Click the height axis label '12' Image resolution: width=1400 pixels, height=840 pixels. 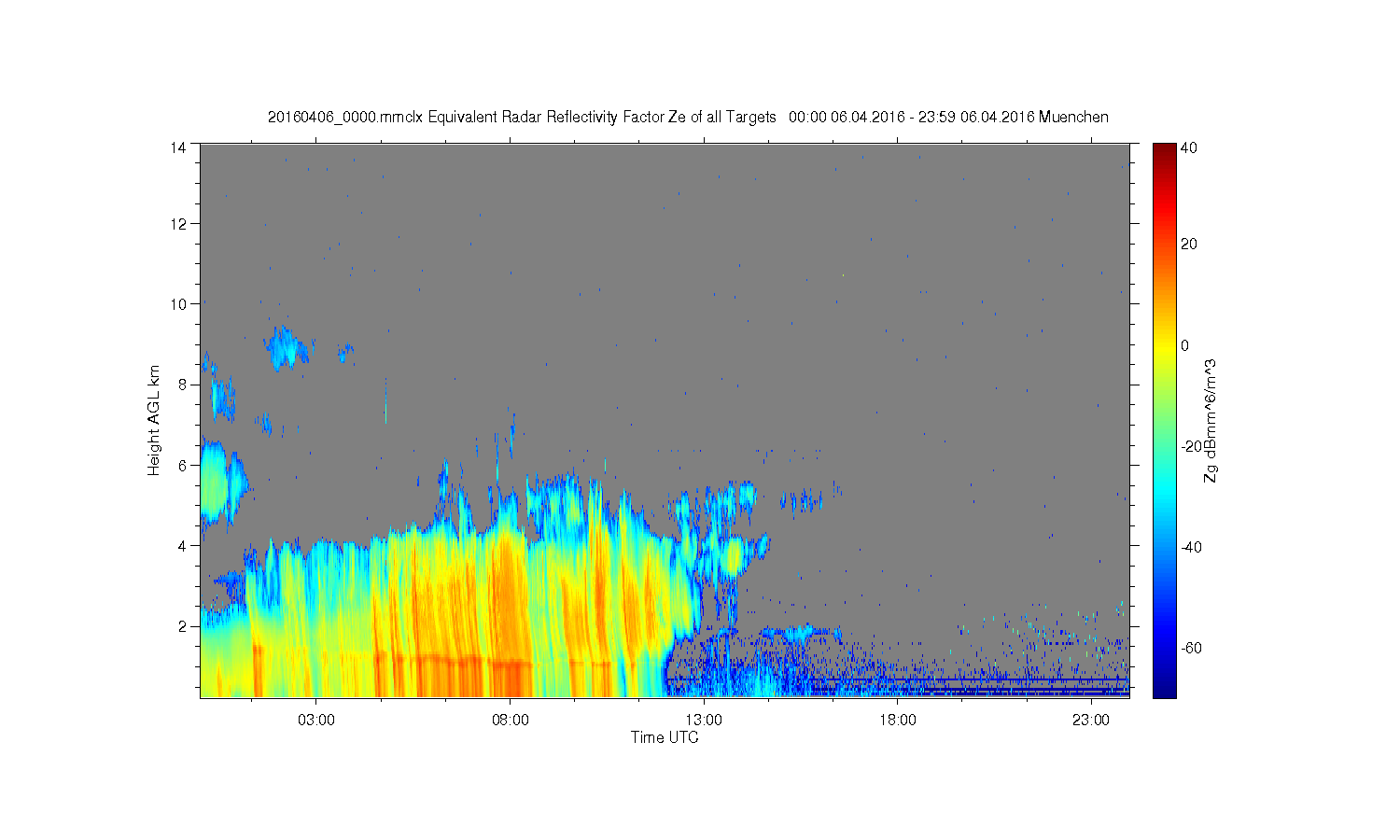tap(178, 224)
